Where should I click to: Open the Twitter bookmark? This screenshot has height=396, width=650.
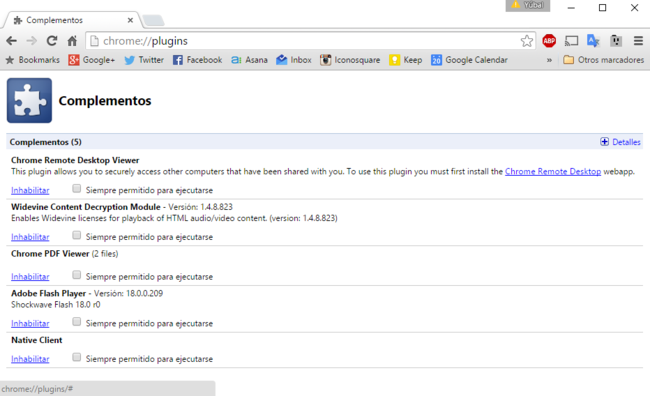(x=144, y=60)
